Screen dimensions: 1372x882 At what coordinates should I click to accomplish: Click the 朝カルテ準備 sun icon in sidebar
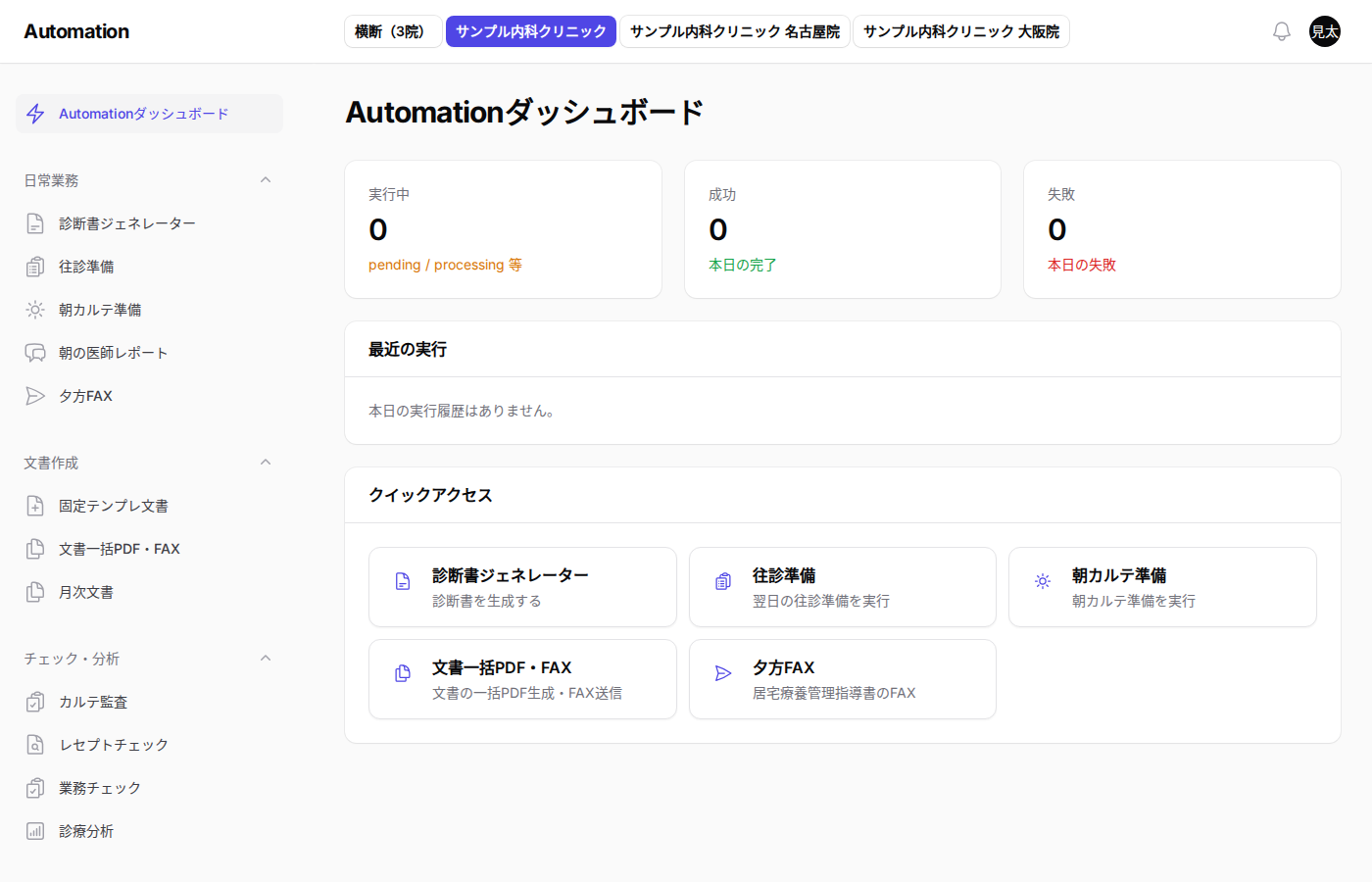pyautogui.click(x=35, y=310)
